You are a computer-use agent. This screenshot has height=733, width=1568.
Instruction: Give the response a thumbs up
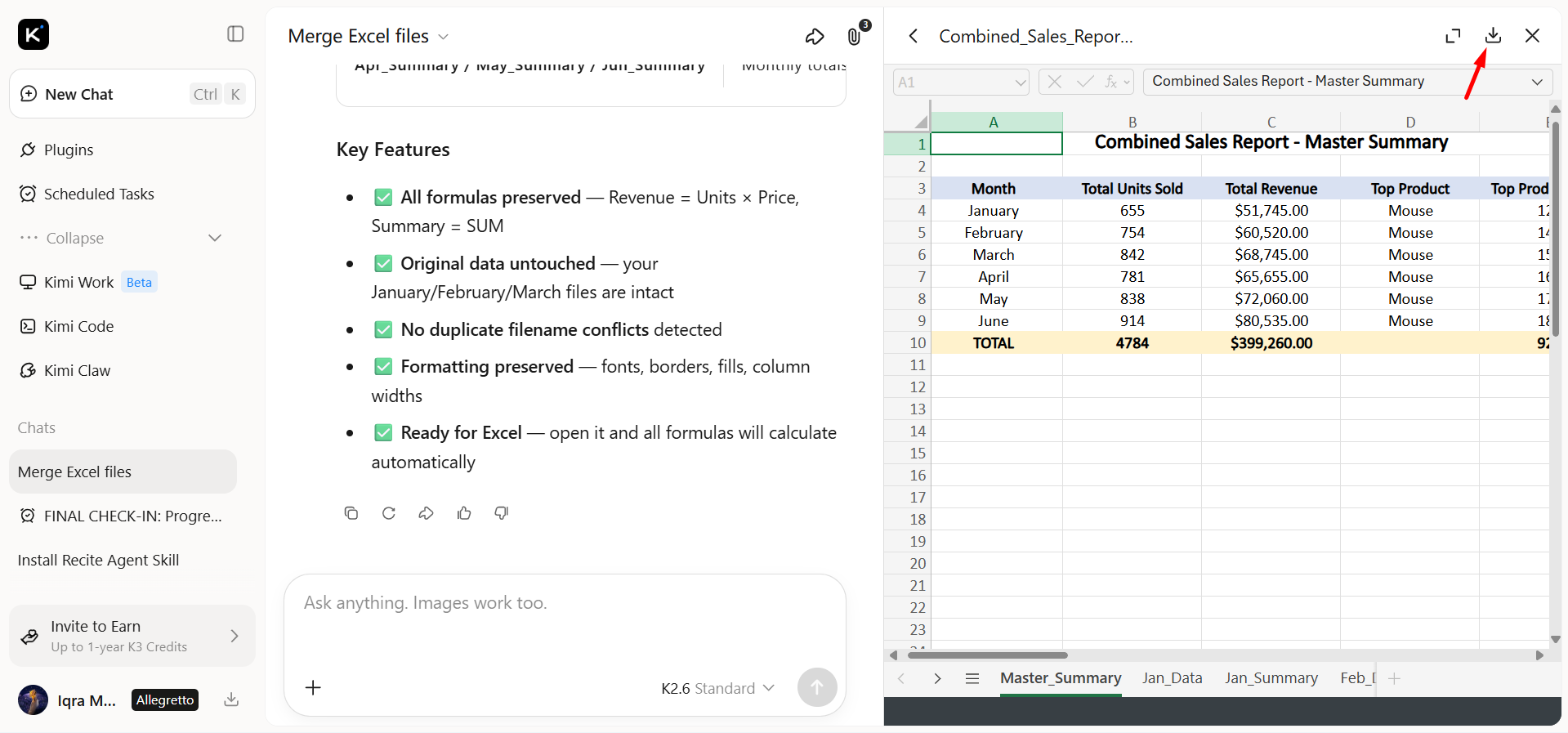pyautogui.click(x=464, y=513)
